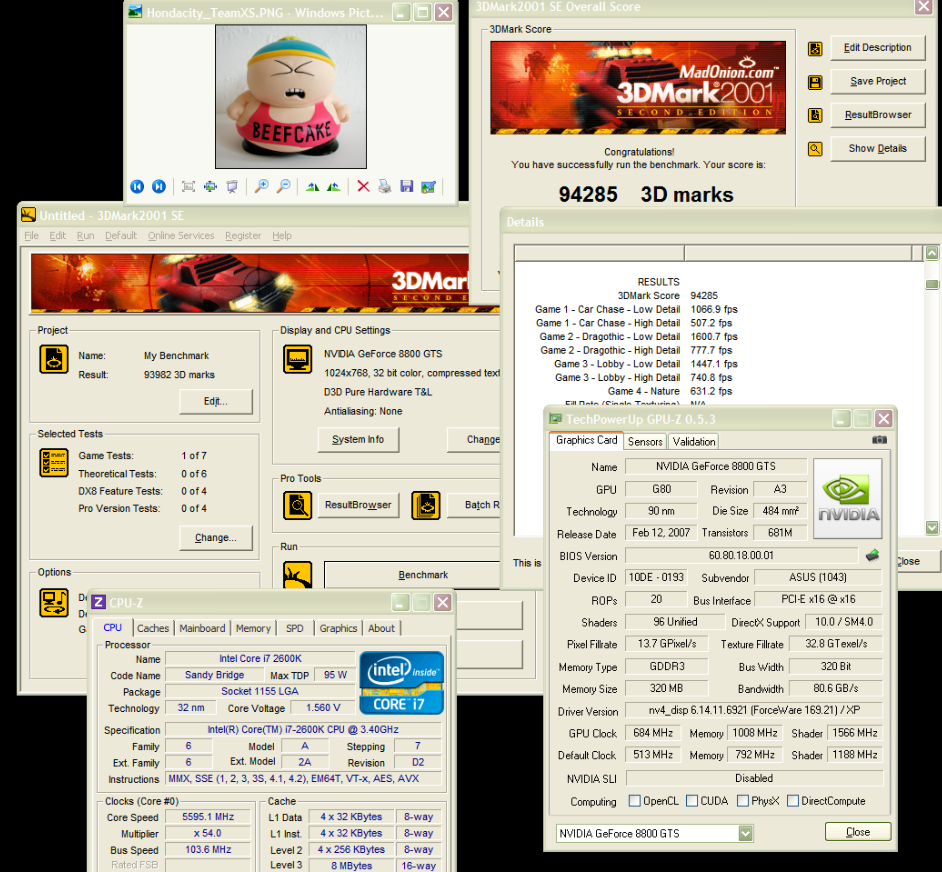Click the ResultBrowser icon in Overall Score window
The height and width of the screenshot is (872, 942).
coord(815,115)
